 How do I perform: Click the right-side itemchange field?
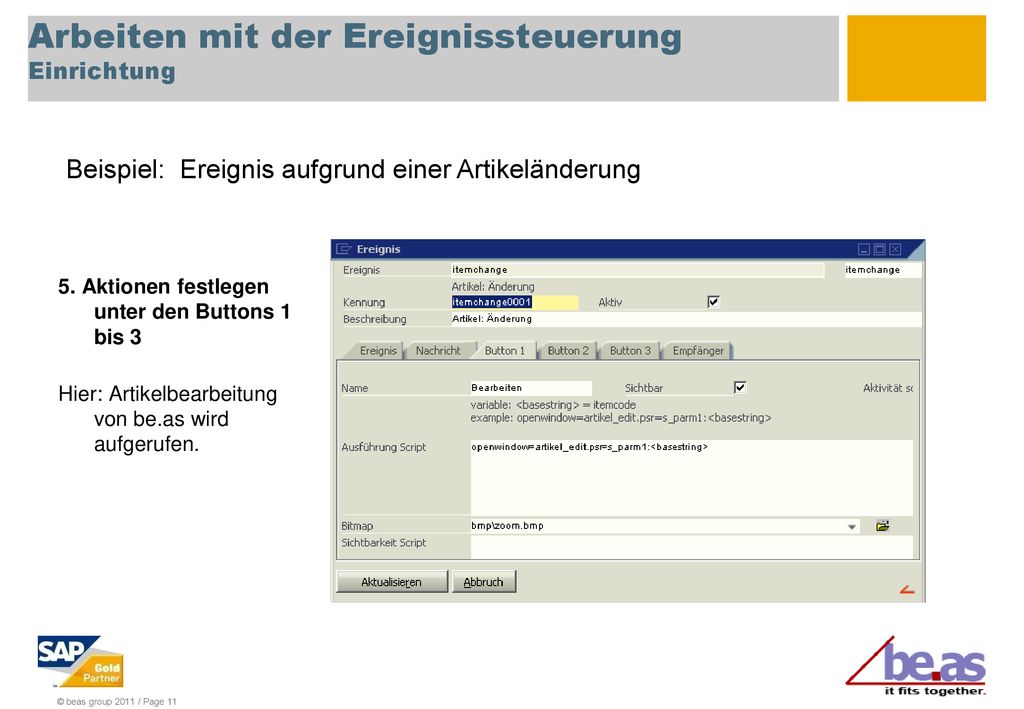coord(883,270)
